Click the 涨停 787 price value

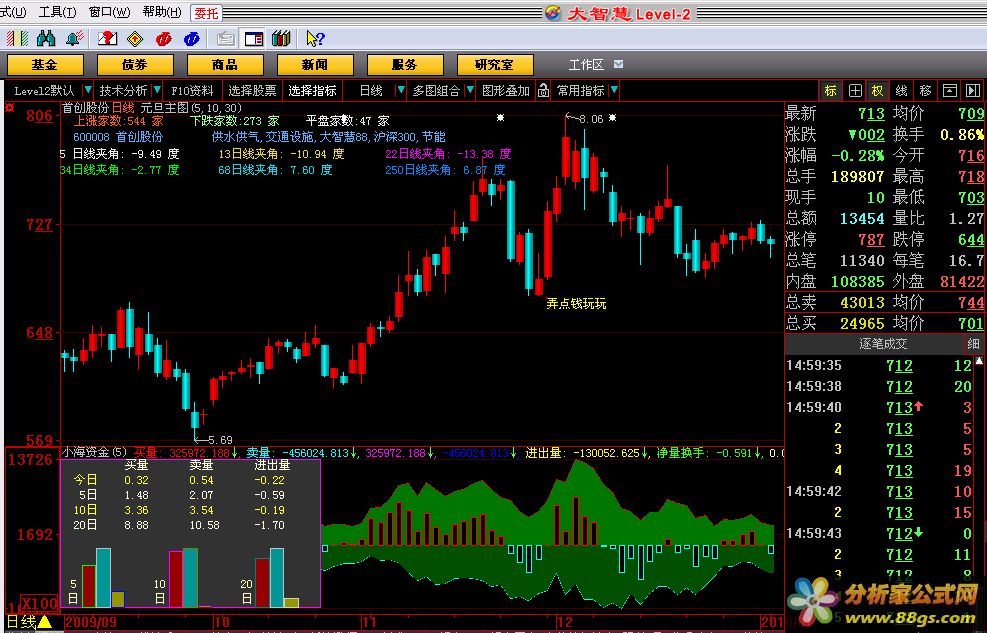click(x=871, y=239)
